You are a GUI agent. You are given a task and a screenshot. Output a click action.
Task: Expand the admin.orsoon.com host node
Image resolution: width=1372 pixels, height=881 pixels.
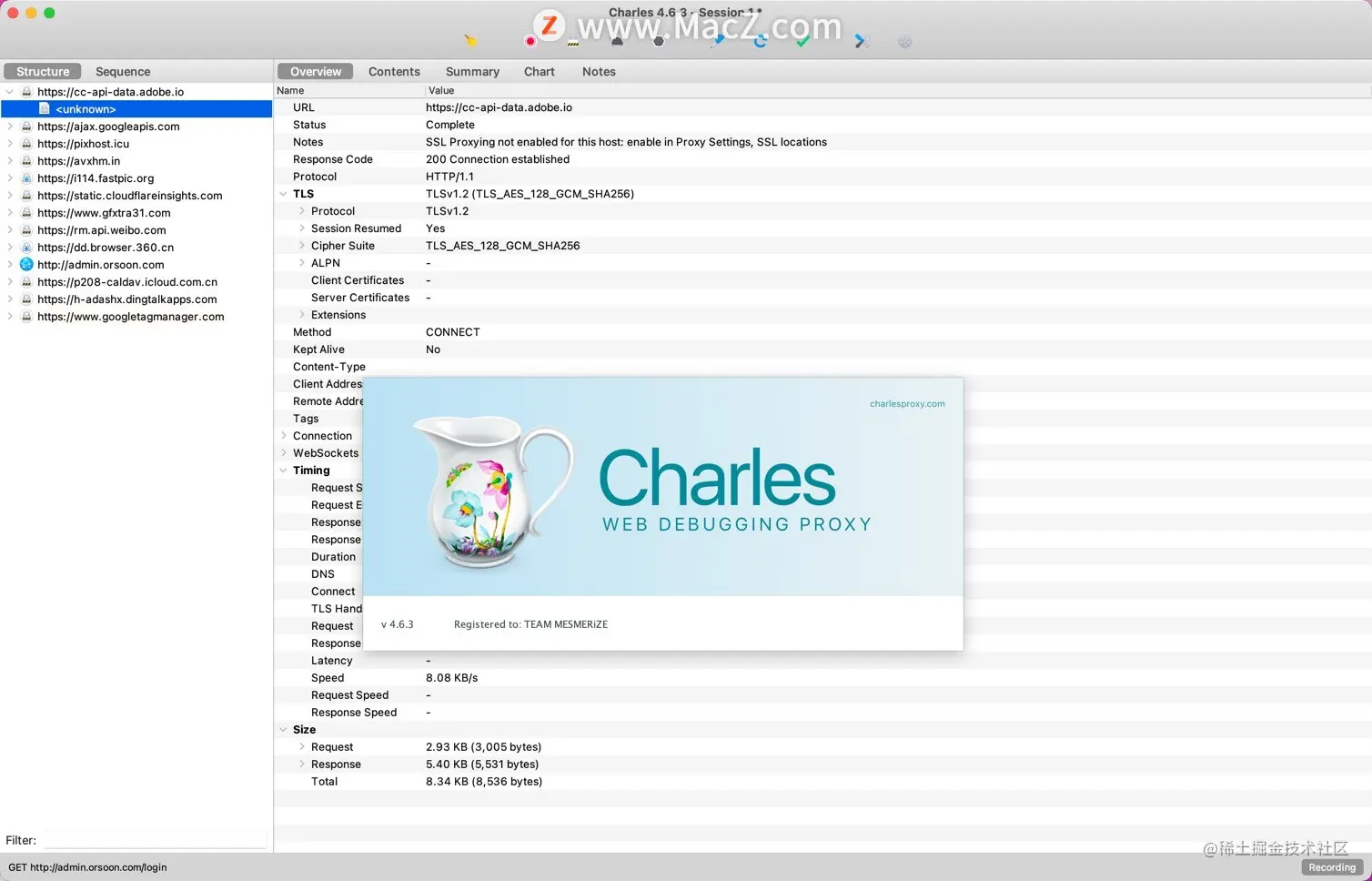pyautogui.click(x=10, y=265)
